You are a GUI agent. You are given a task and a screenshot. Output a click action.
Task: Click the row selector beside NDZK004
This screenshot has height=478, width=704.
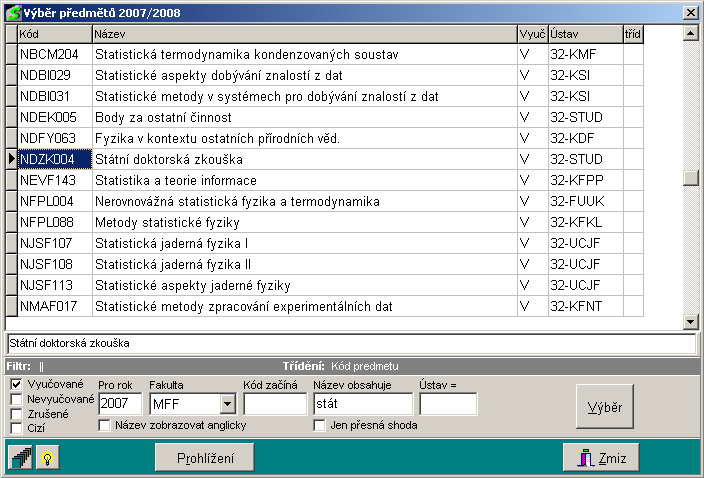click(x=11, y=159)
